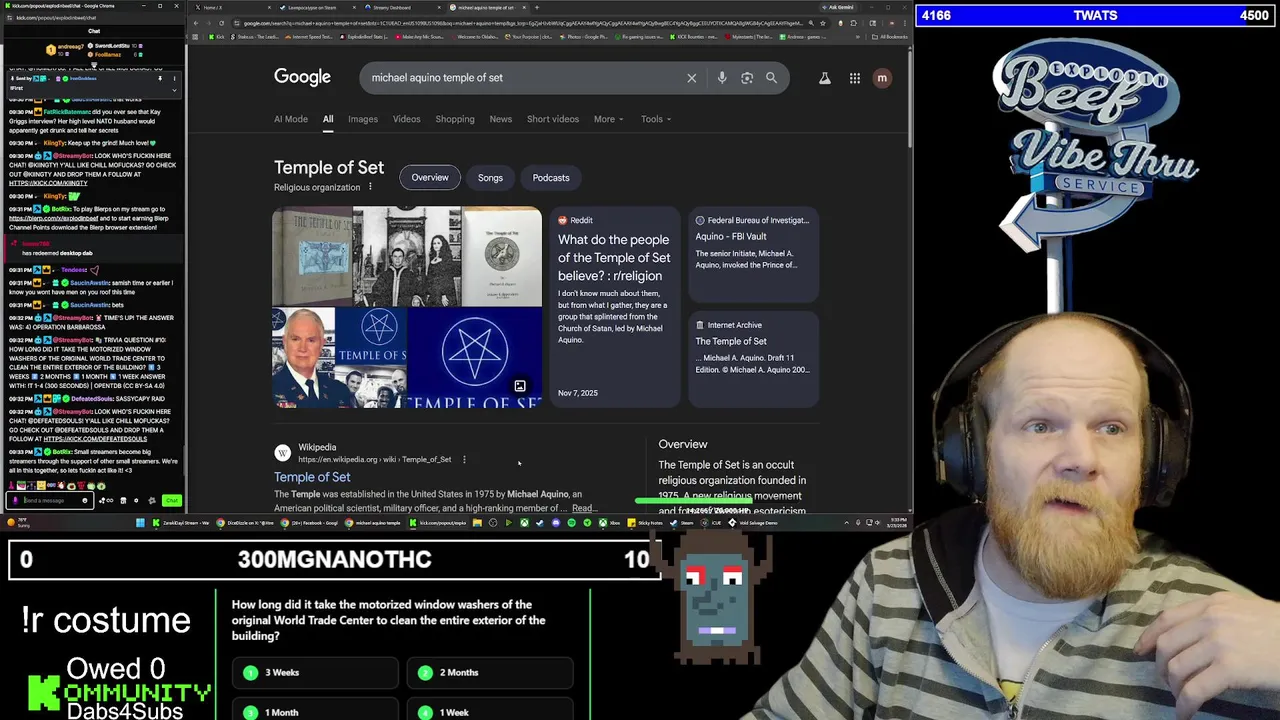This screenshot has width=1280, height=720.
Task: Open Temple of Set panel options
Action: tap(370, 187)
